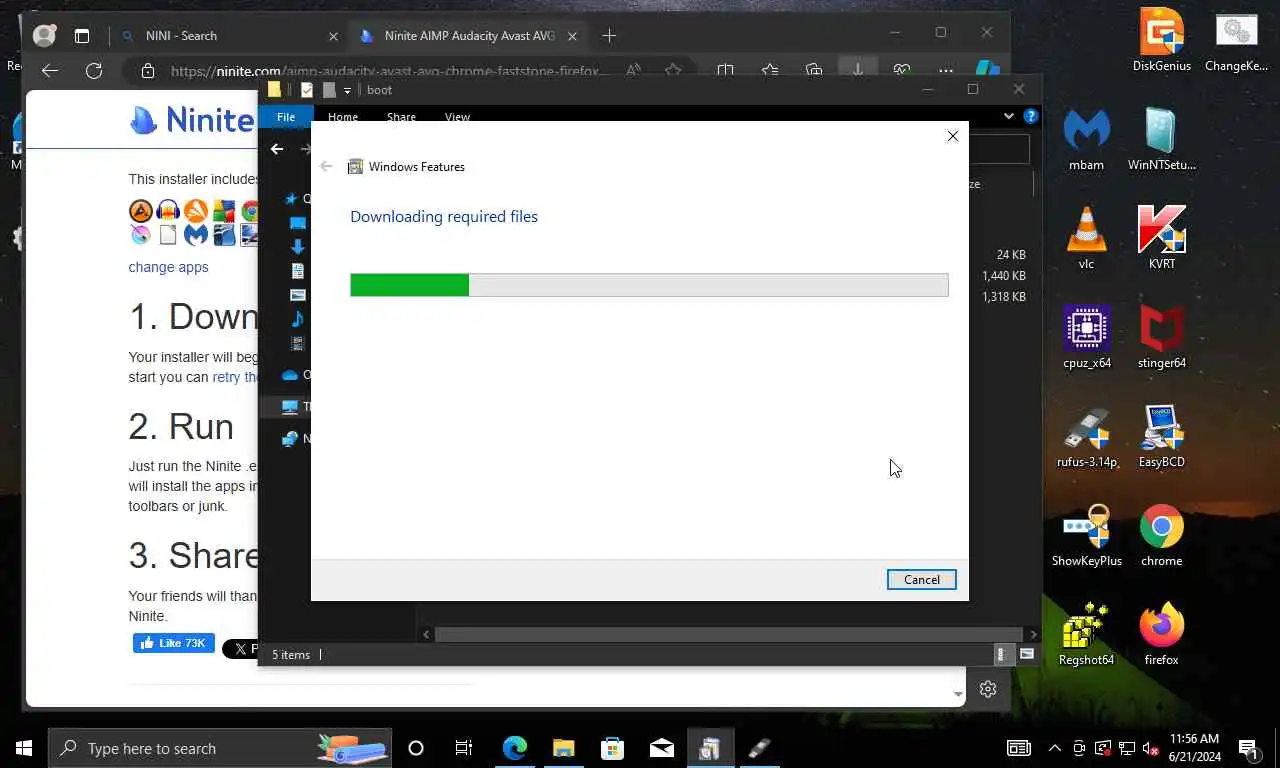1280x768 pixels.
Task: Click Facebook Like 73K button
Action: [174, 643]
